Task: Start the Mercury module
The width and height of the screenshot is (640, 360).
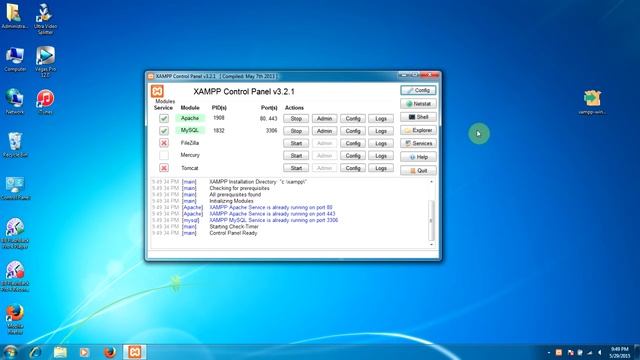Action: tap(296, 156)
